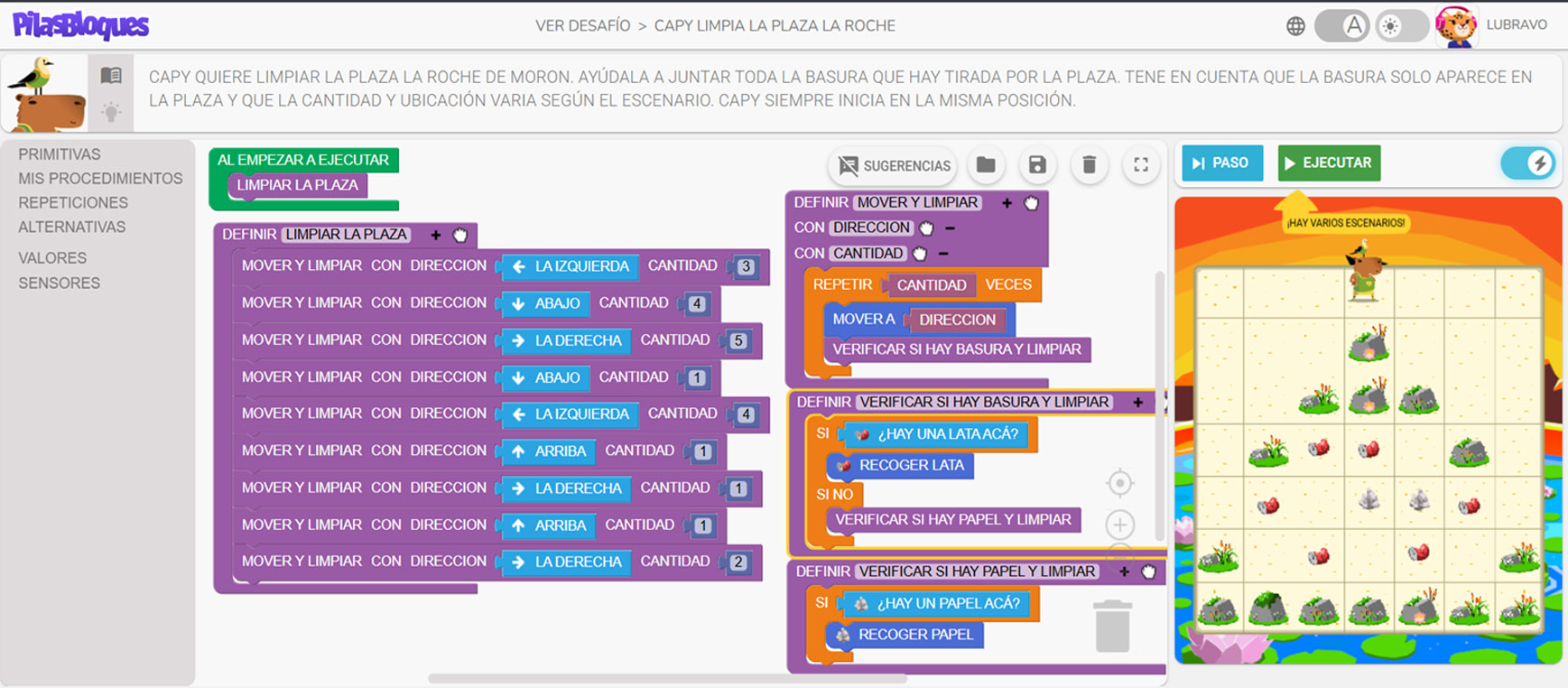Click the ¿HAY UN PAPEL ACÁ? sensor block

pos(937,604)
